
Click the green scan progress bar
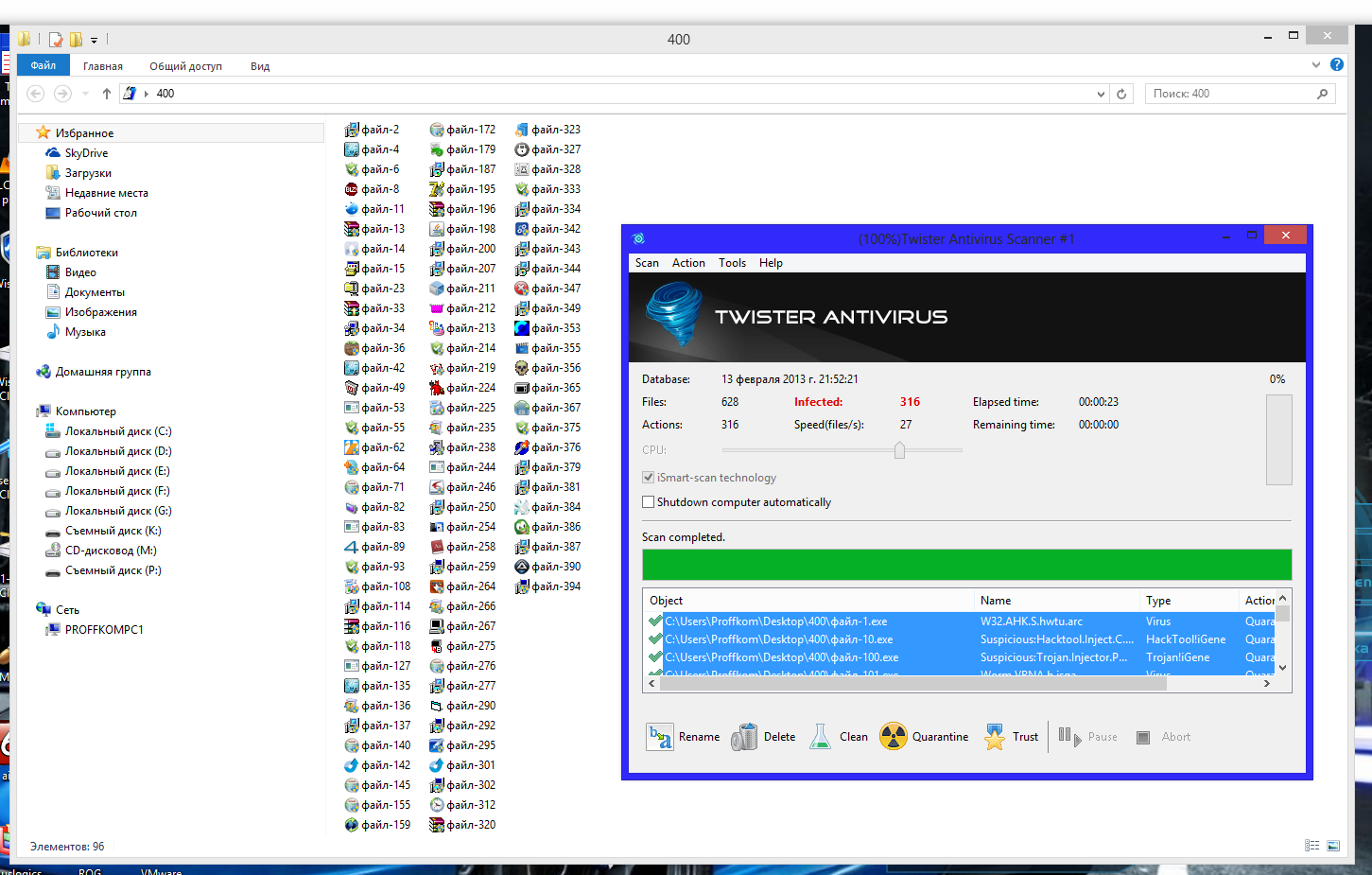(x=966, y=565)
